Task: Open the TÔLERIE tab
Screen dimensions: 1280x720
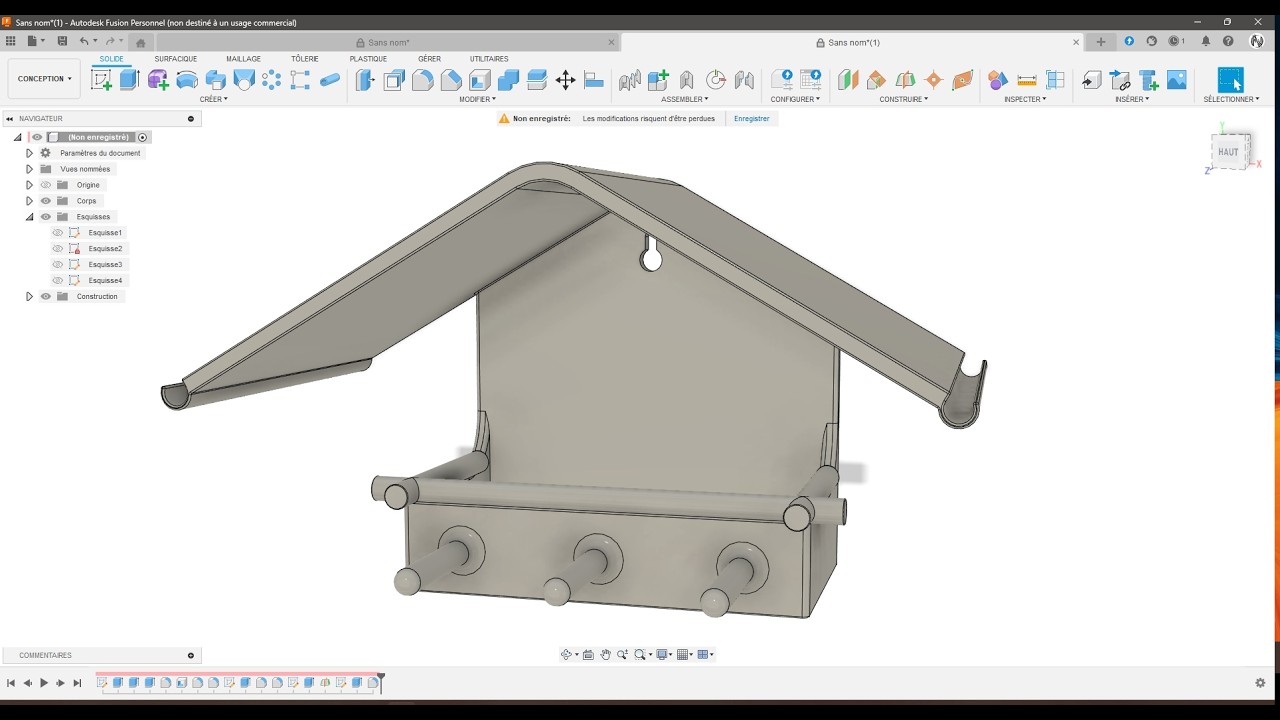Action: 305,59
